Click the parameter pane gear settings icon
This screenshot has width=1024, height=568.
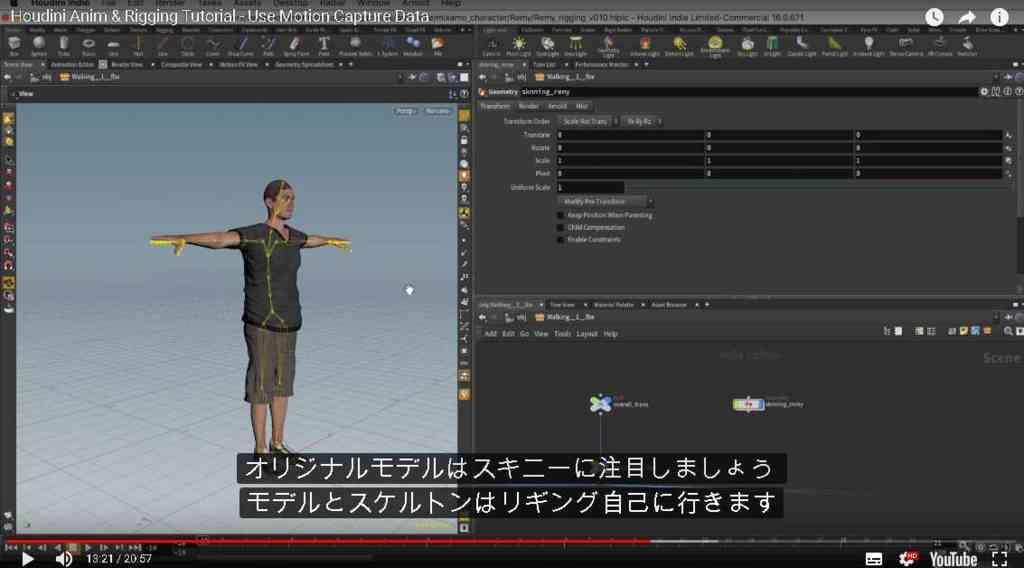click(984, 92)
